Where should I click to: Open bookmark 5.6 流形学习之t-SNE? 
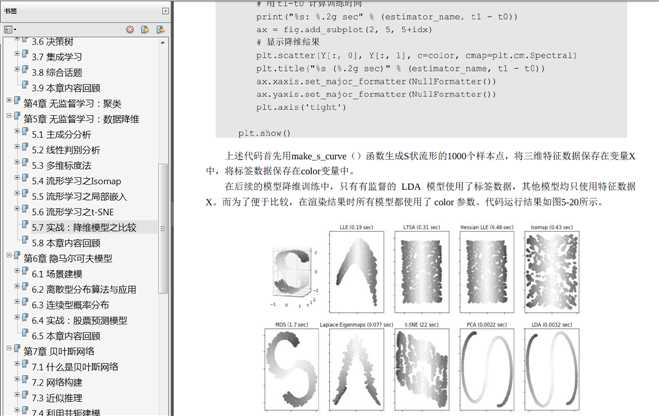[73, 212]
